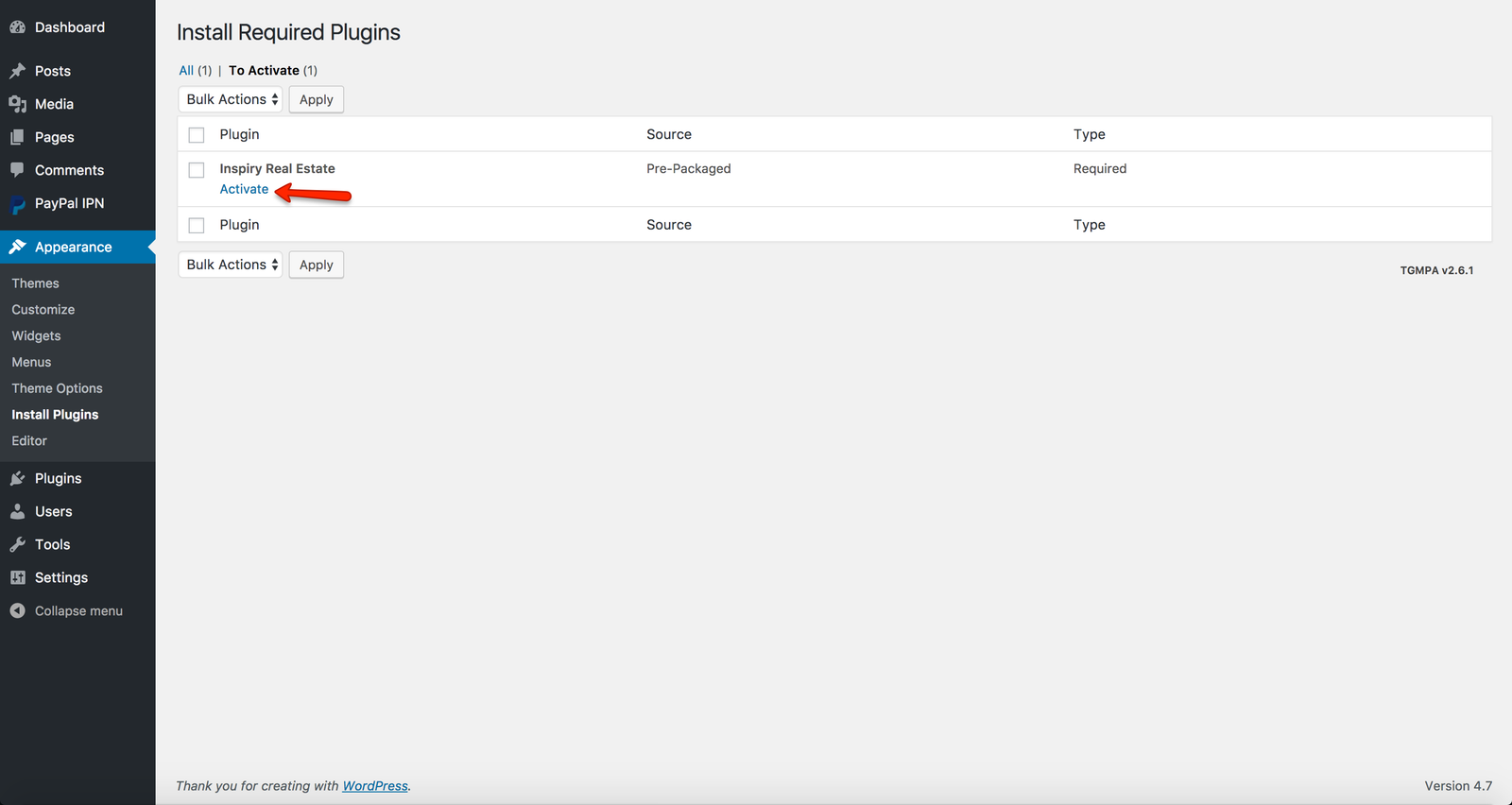Click the PayPal IPN logo icon
This screenshot has height=805, width=1512.
17,204
